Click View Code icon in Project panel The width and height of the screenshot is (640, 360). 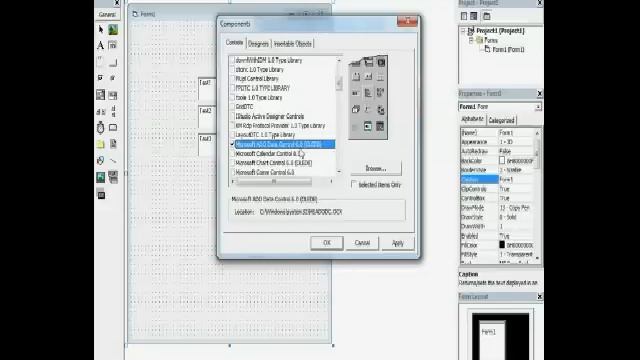coord(464,16)
